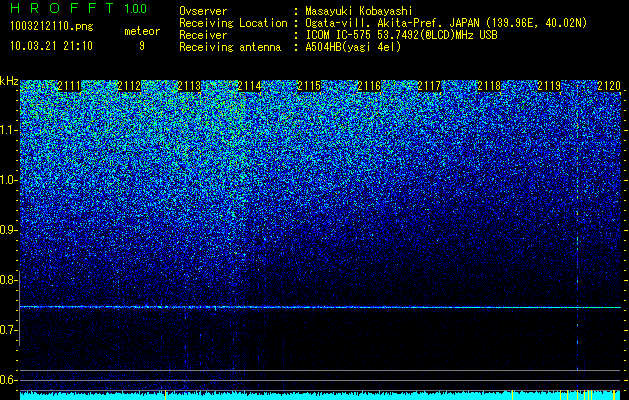The image size is (629, 400).
Task: Click the Receiving antenna label
Action: coord(230,47)
